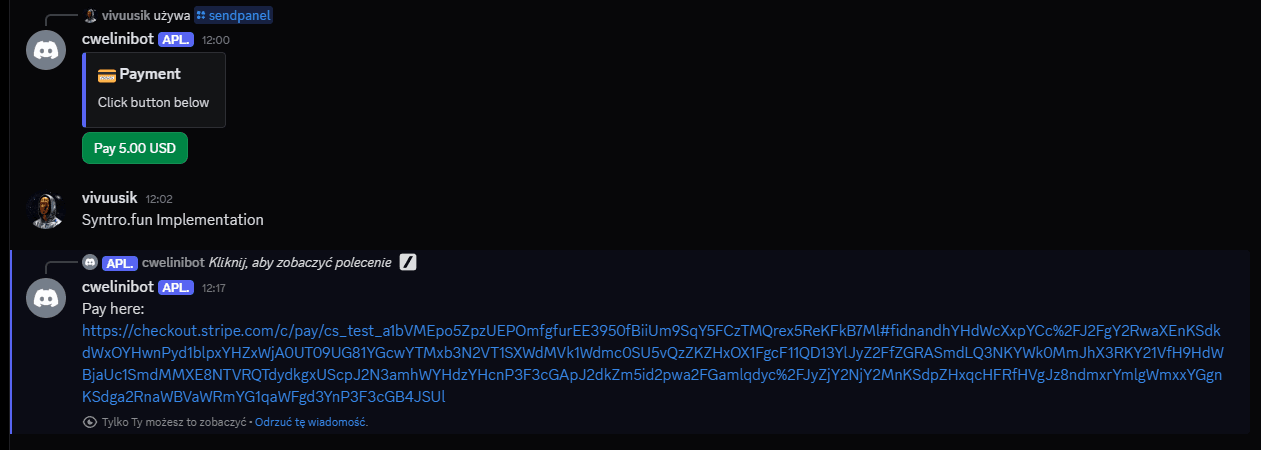Click the "Syntro.fun Implementation" message text
1261x450 pixels.
[173, 219]
